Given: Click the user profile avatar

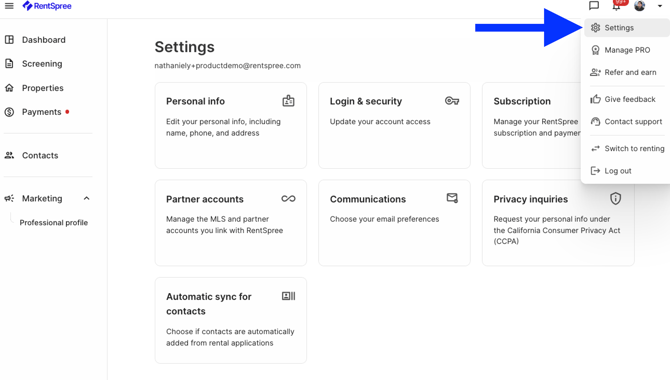Looking at the screenshot, I should tap(640, 6).
